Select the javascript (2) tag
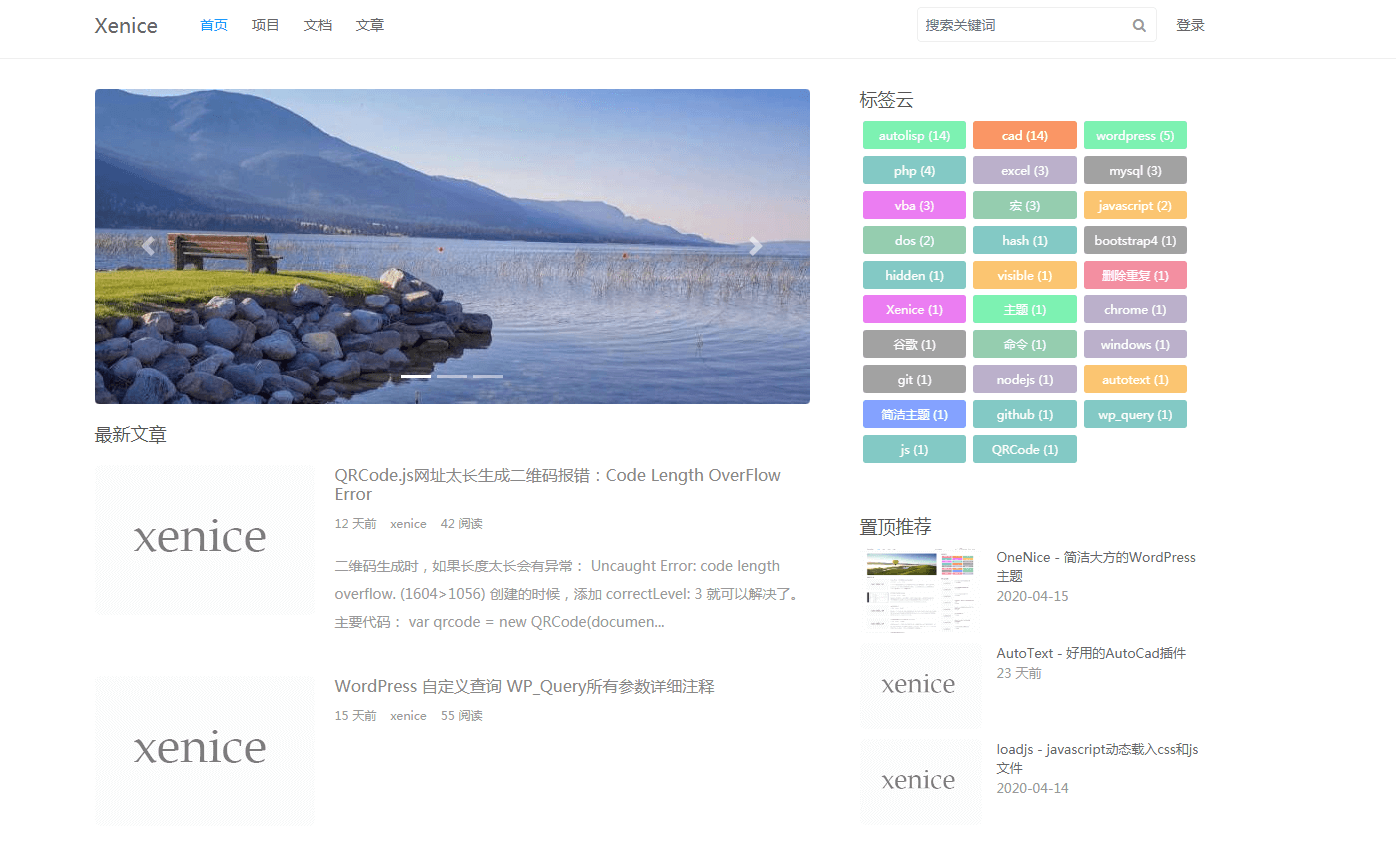 (1135, 205)
